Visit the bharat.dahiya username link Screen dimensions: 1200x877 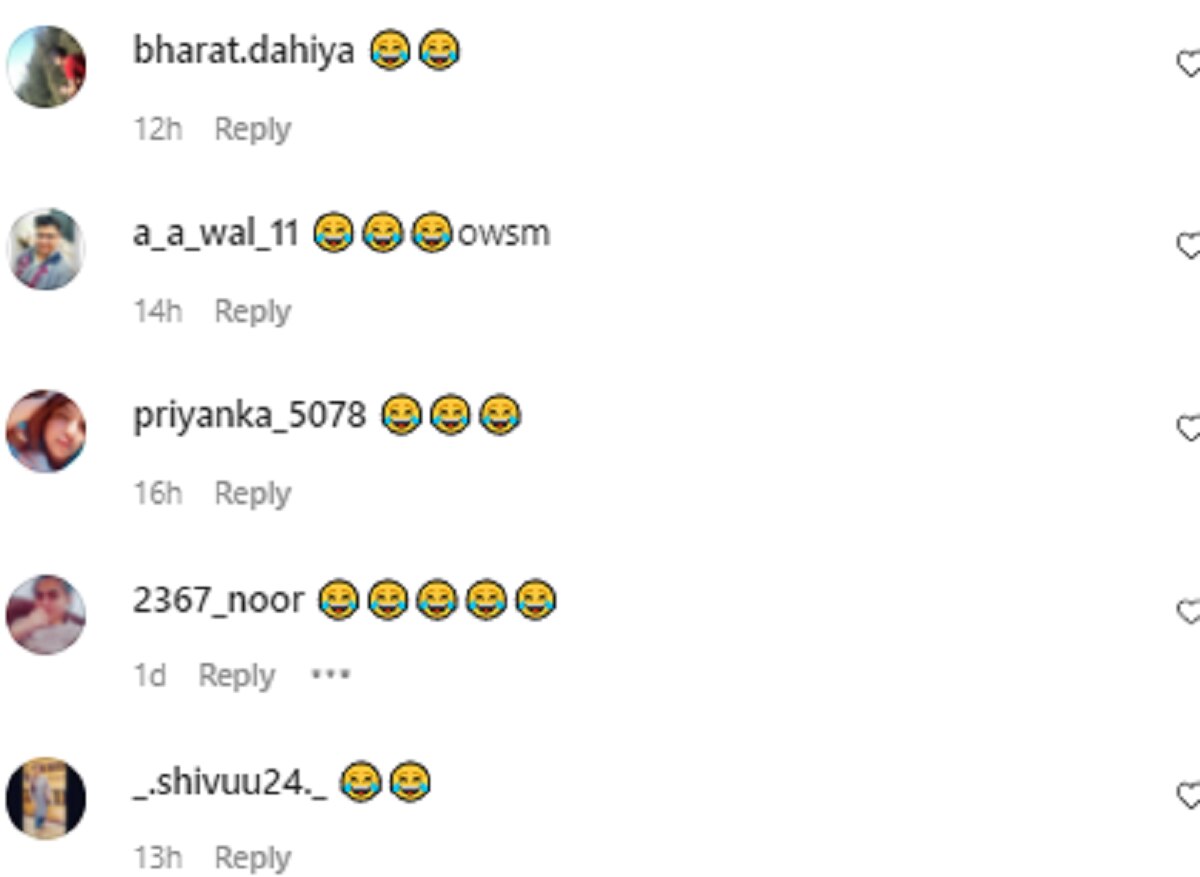coord(244,50)
